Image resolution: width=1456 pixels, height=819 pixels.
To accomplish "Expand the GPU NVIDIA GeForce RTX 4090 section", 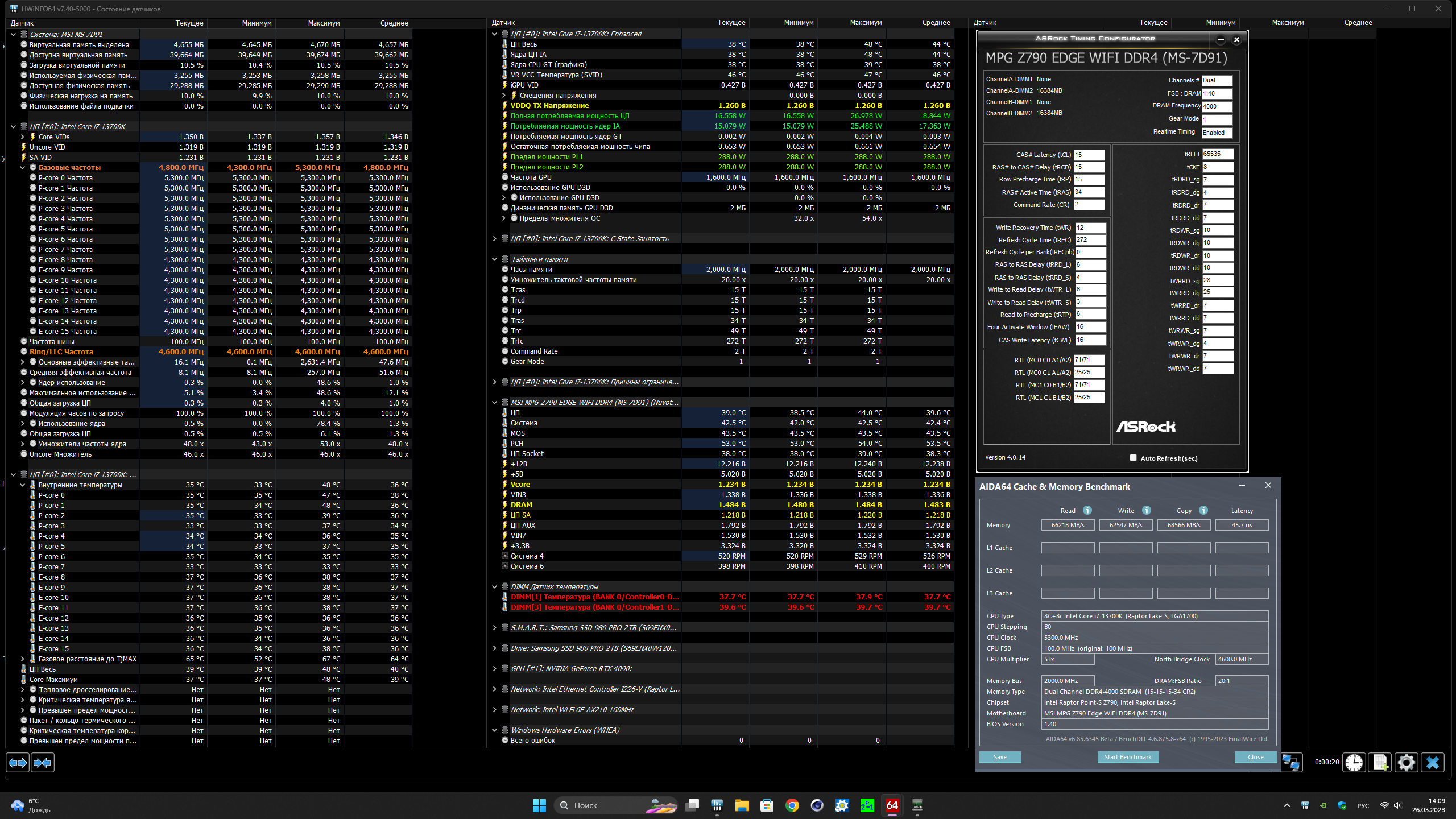I will tap(494, 669).
